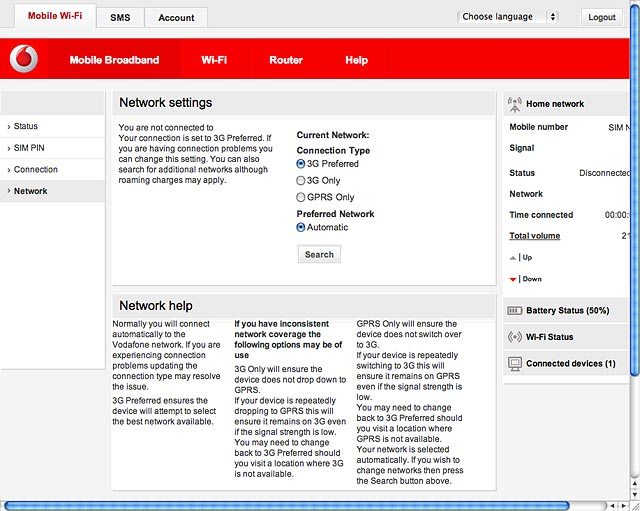Image resolution: width=640 pixels, height=511 pixels.
Task: Click the 'Current Network:' label
Action: [333, 135]
